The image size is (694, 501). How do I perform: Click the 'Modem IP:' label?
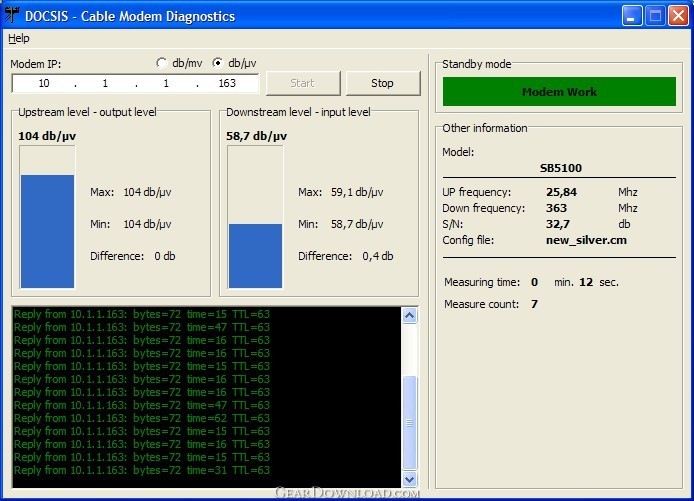pos(36,64)
